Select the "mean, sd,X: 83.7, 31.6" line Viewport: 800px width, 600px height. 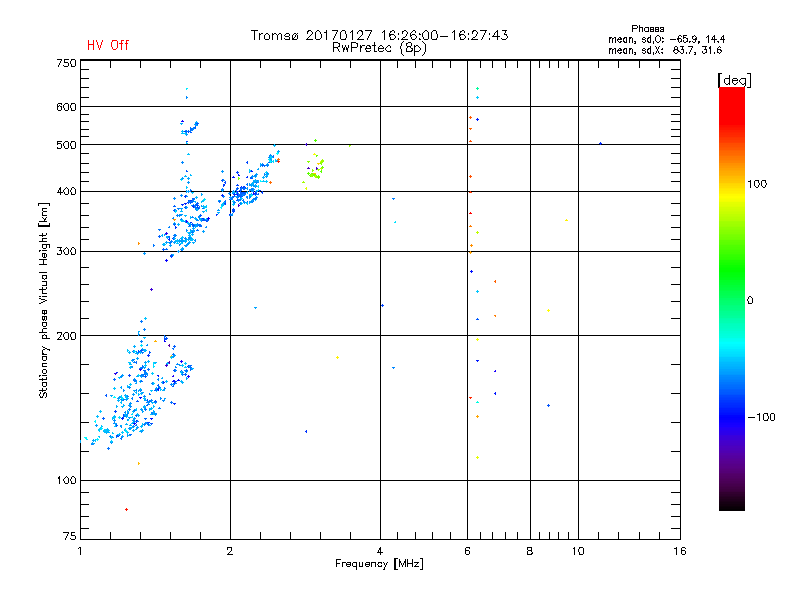pos(665,50)
